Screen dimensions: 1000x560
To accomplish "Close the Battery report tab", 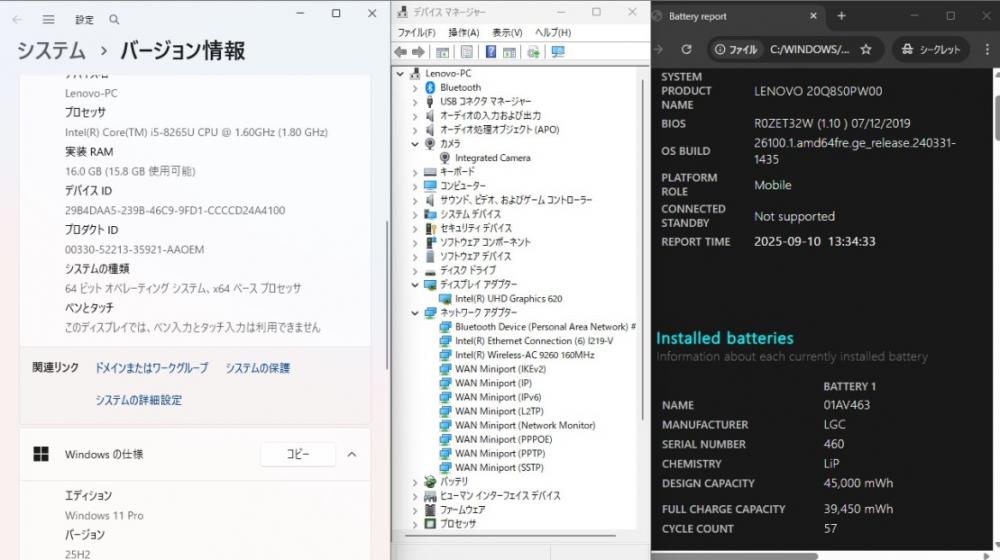I will (x=813, y=16).
